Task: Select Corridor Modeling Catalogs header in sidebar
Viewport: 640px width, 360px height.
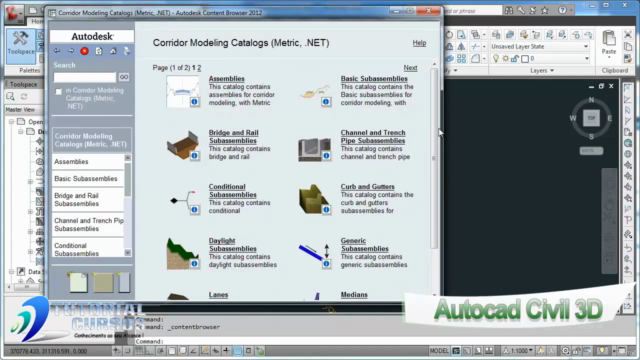Action: (x=91, y=140)
